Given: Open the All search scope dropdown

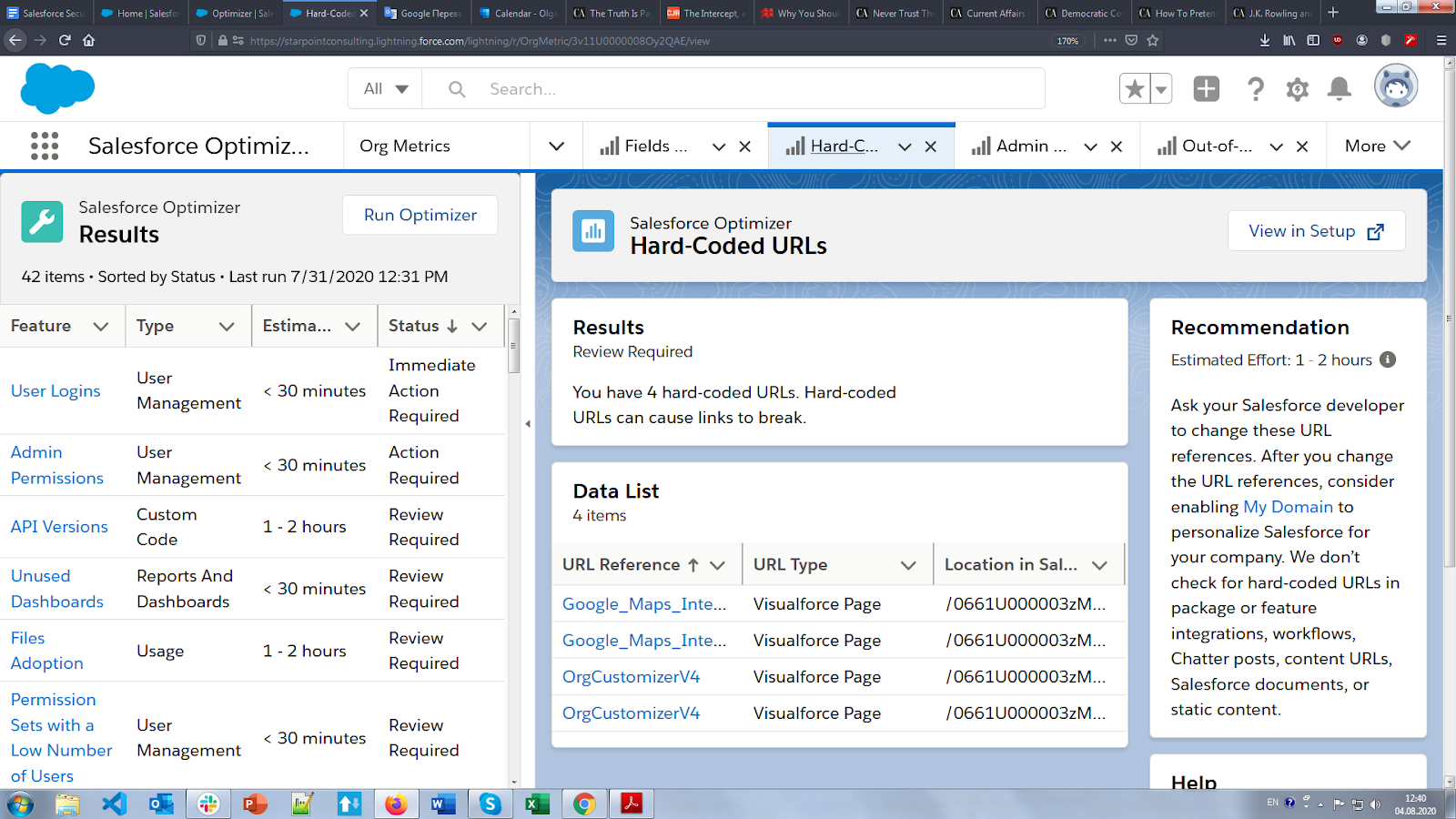Looking at the screenshot, I should (385, 88).
